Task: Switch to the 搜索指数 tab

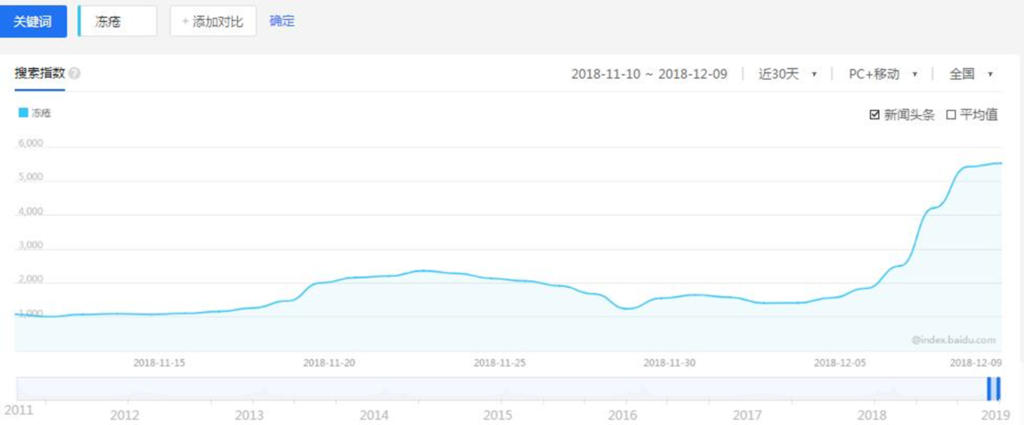Action: [40, 73]
